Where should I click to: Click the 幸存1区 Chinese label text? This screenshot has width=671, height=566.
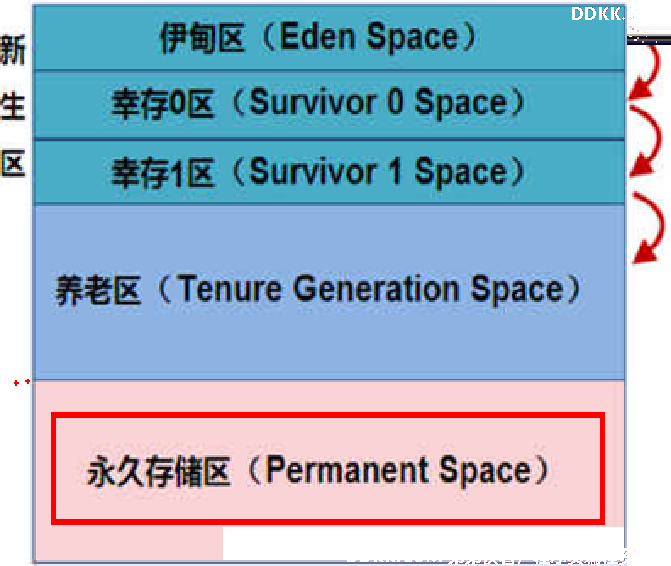[163, 173]
